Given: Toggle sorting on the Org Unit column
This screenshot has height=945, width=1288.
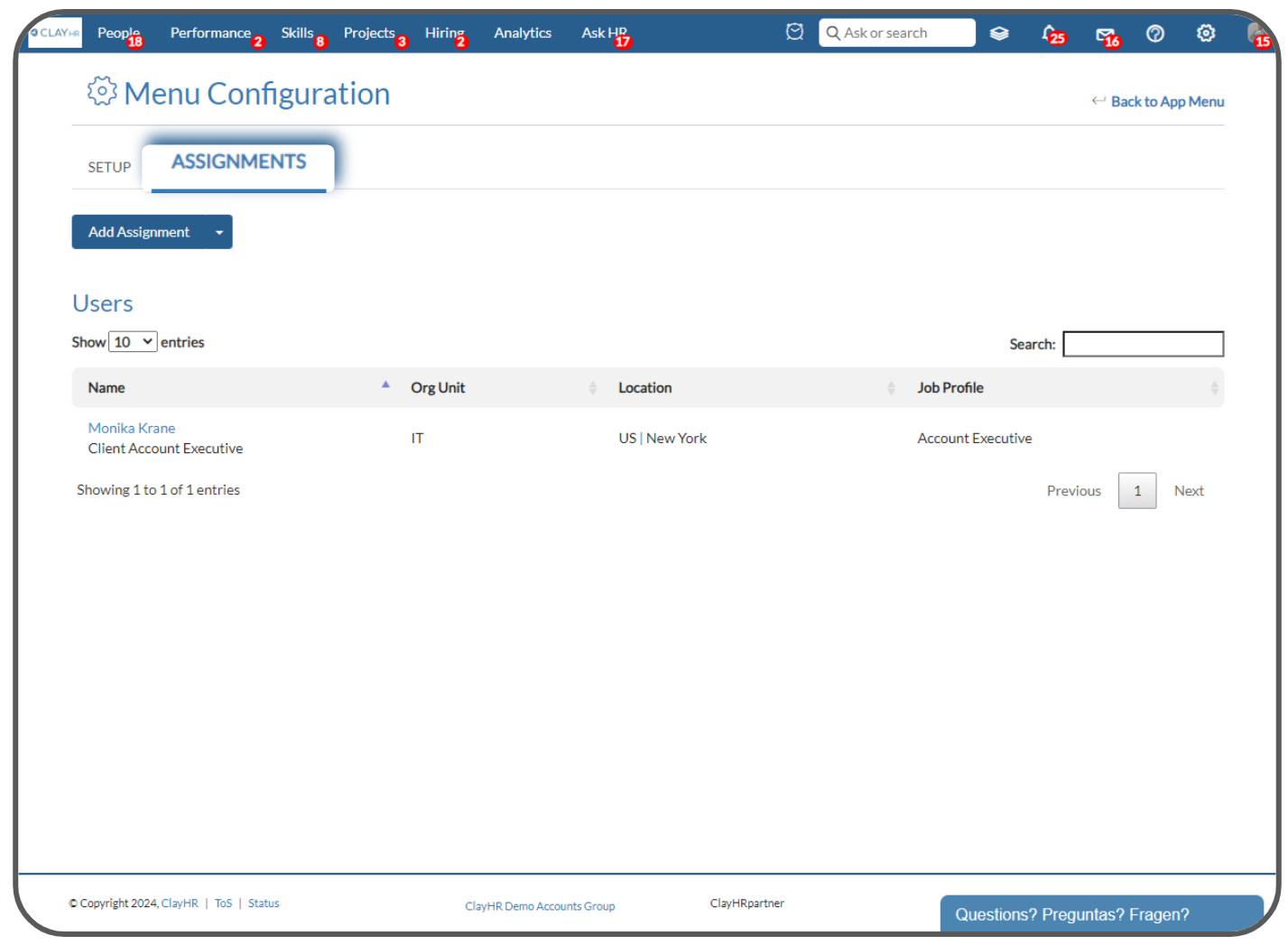Looking at the screenshot, I should (594, 387).
